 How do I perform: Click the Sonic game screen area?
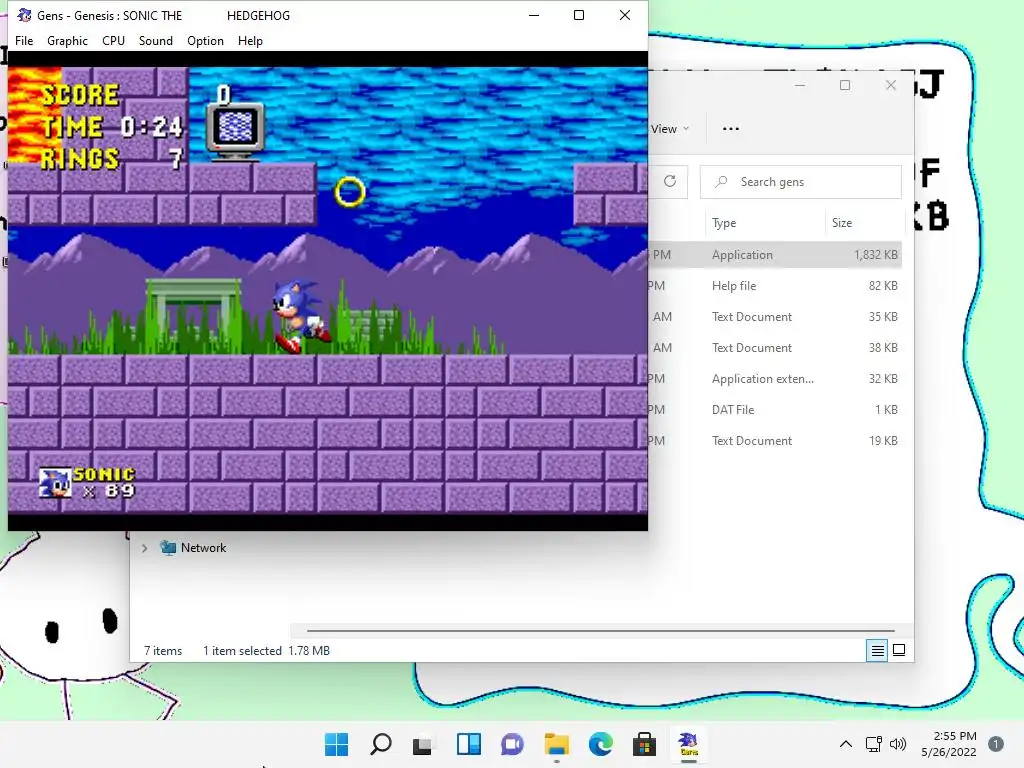coord(328,291)
